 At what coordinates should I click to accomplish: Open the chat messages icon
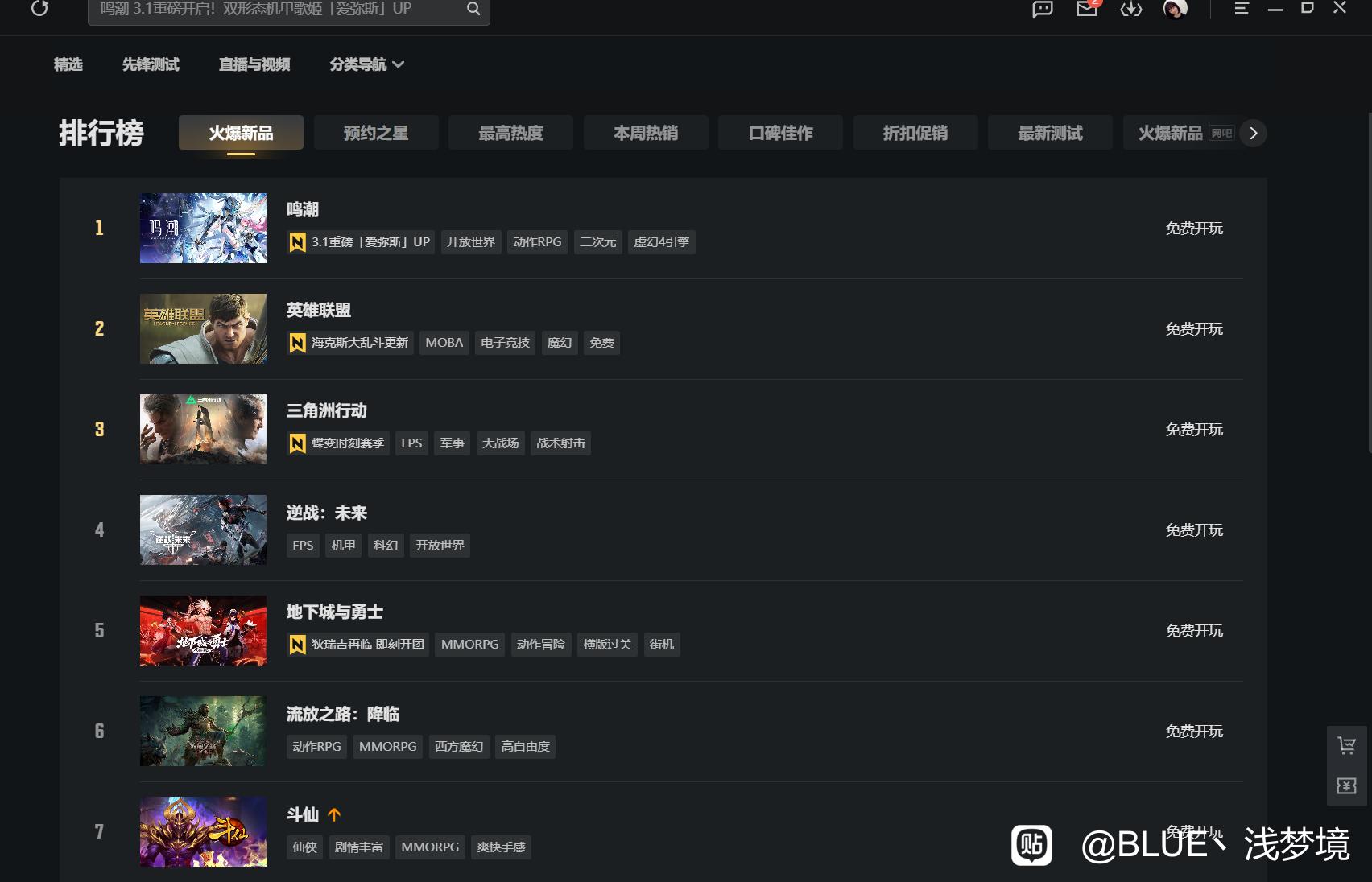click(x=1043, y=9)
